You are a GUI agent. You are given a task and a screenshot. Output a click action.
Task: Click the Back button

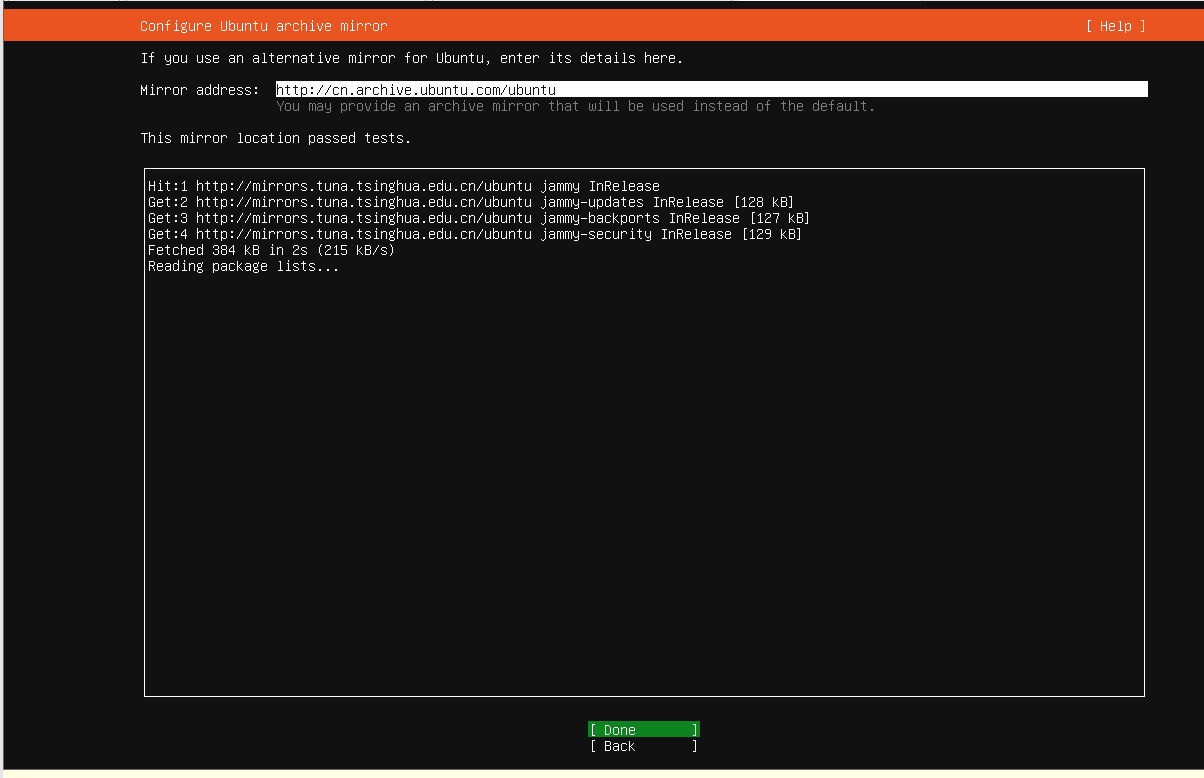click(x=643, y=746)
